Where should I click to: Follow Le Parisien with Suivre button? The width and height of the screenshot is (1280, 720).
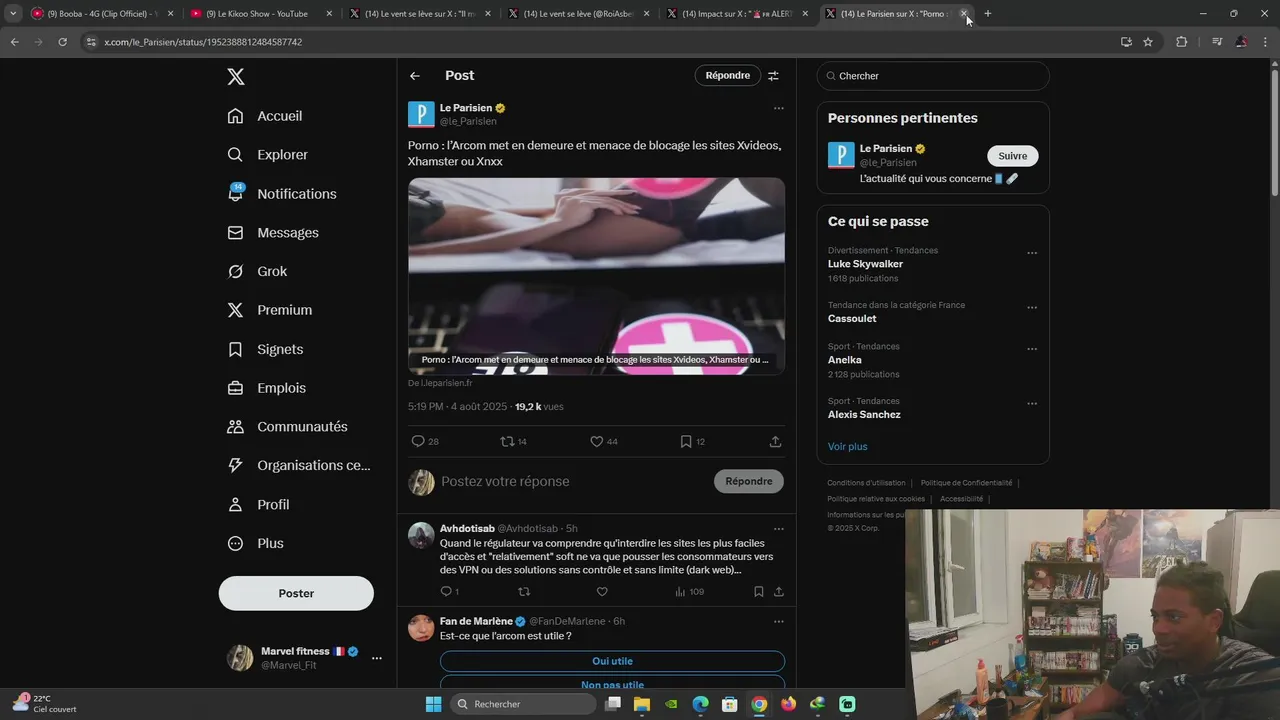click(1013, 156)
